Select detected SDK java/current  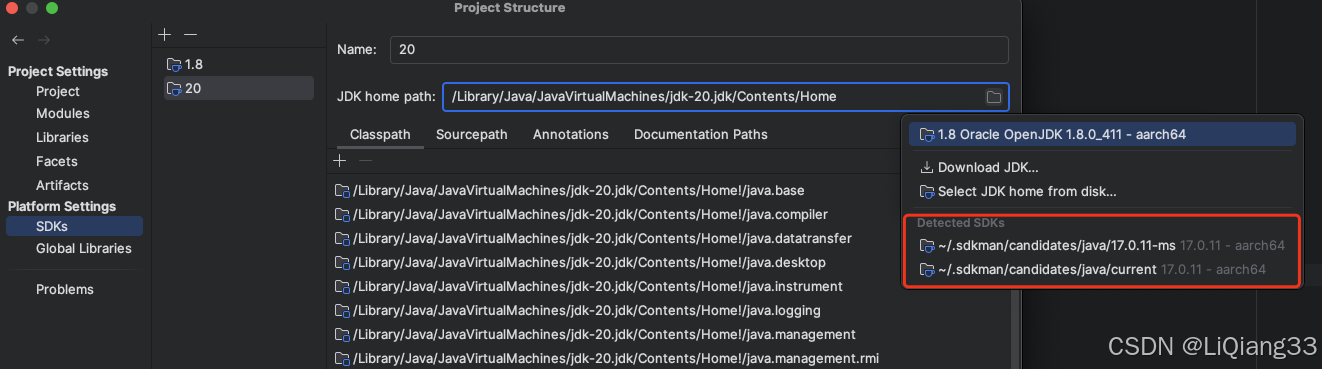pyautogui.click(x=1102, y=269)
